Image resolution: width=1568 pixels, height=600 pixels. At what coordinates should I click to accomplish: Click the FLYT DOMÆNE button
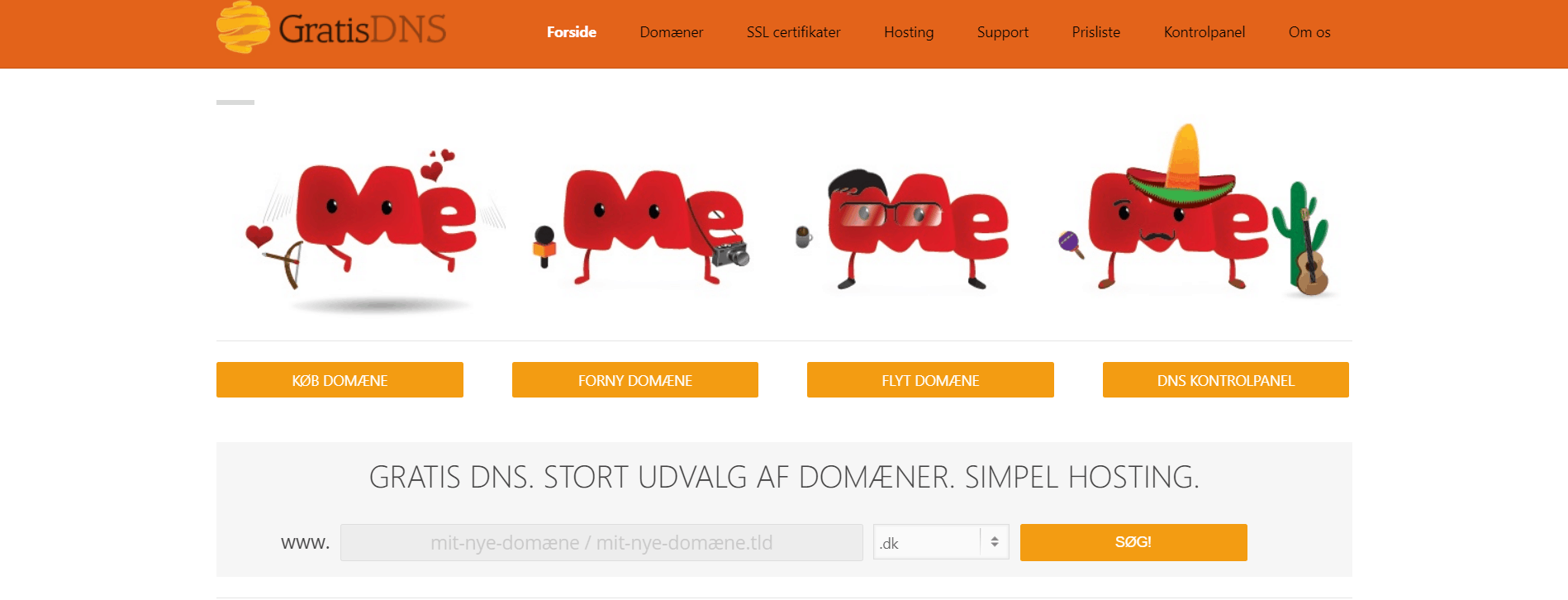(x=930, y=380)
